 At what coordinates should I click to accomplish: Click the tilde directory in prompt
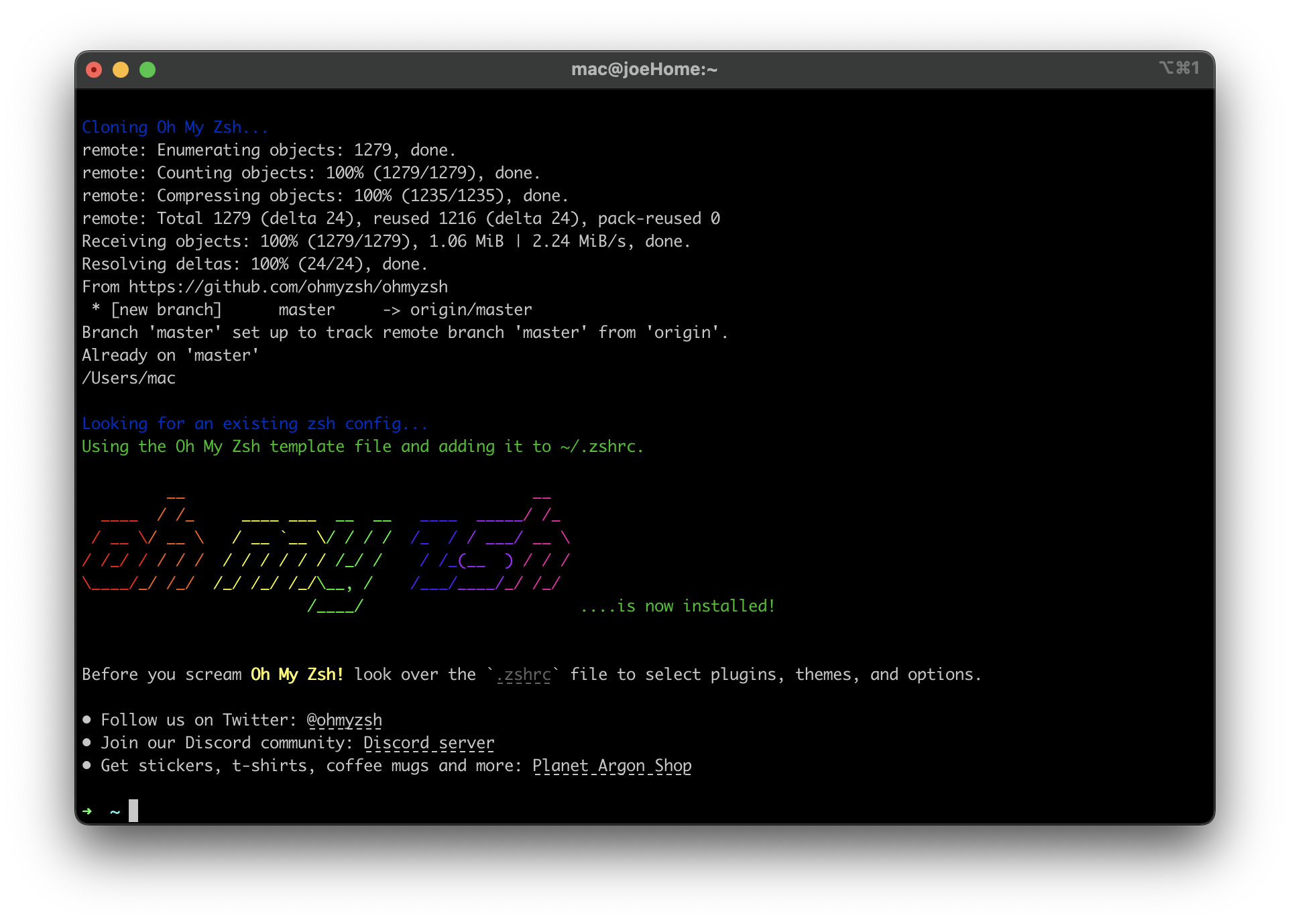click(x=115, y=812)
